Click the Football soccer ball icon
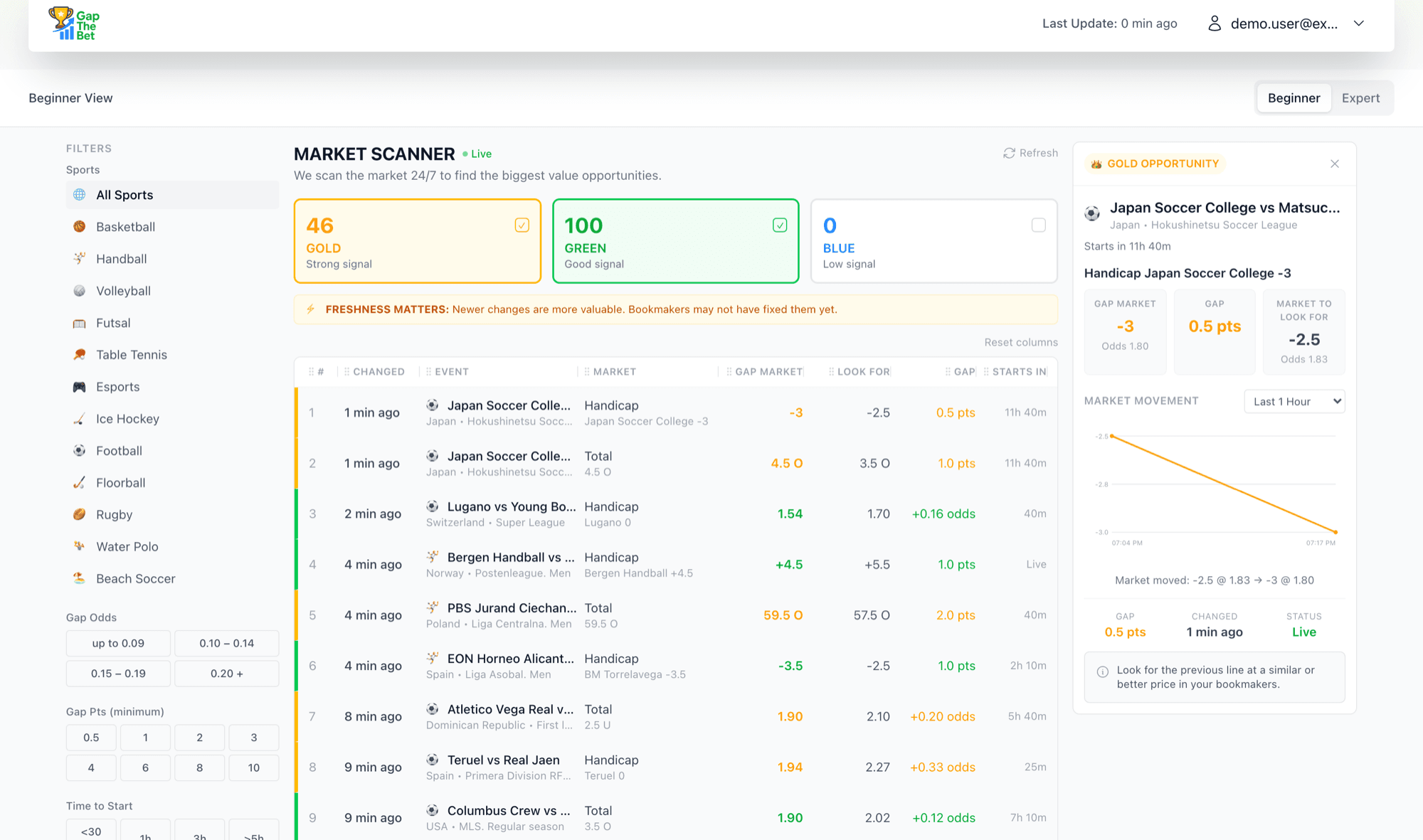The height and width of the screenshot is (840, 1423). pos(80,451)
